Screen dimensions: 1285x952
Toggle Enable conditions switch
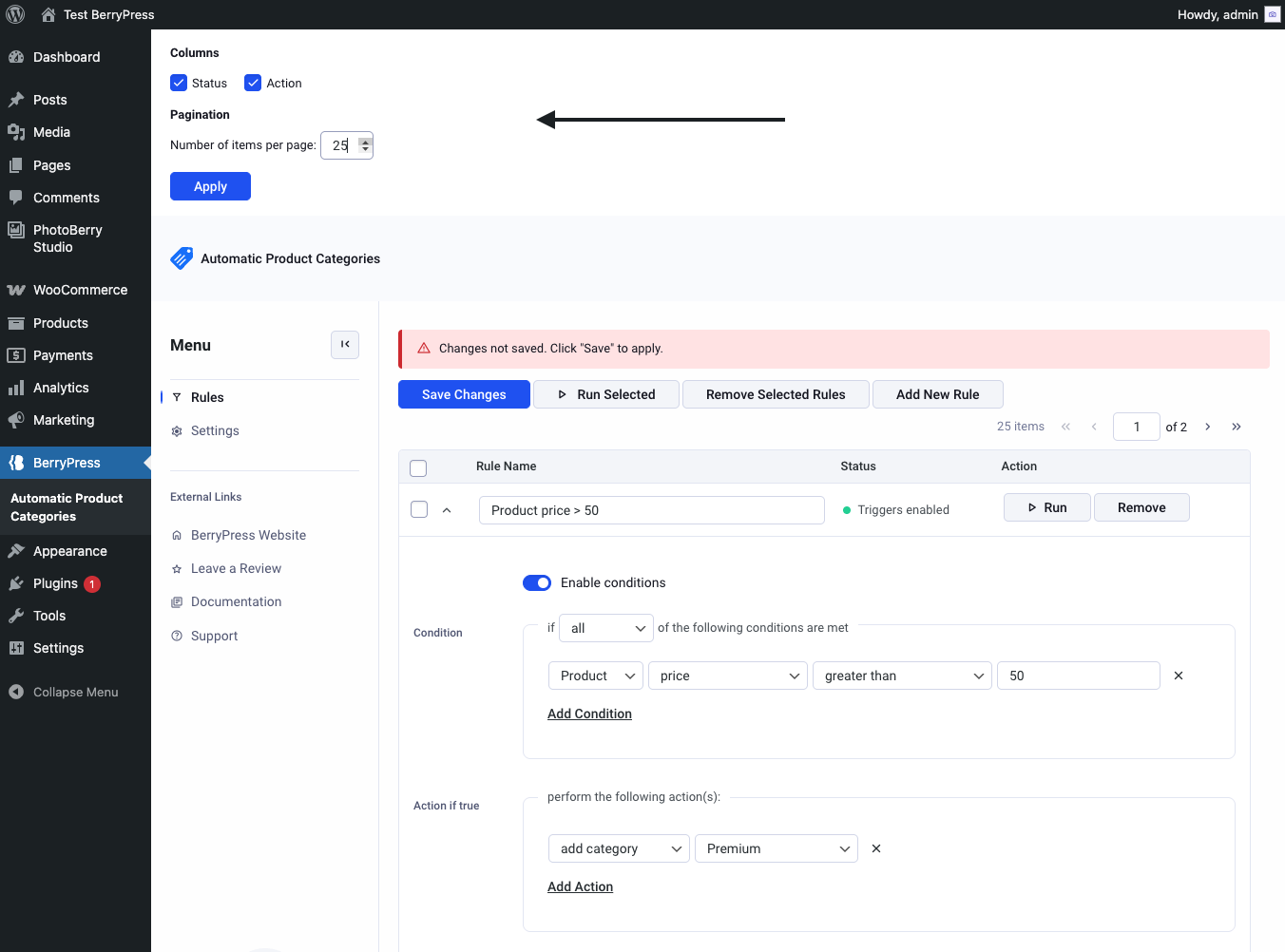pos(537,582)
